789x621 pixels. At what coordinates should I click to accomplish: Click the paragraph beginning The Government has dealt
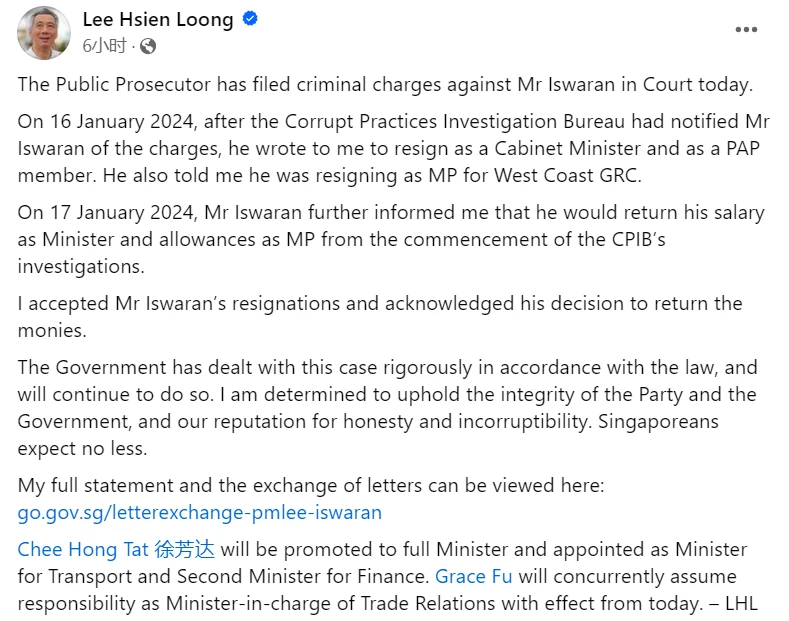pos(387,408)
